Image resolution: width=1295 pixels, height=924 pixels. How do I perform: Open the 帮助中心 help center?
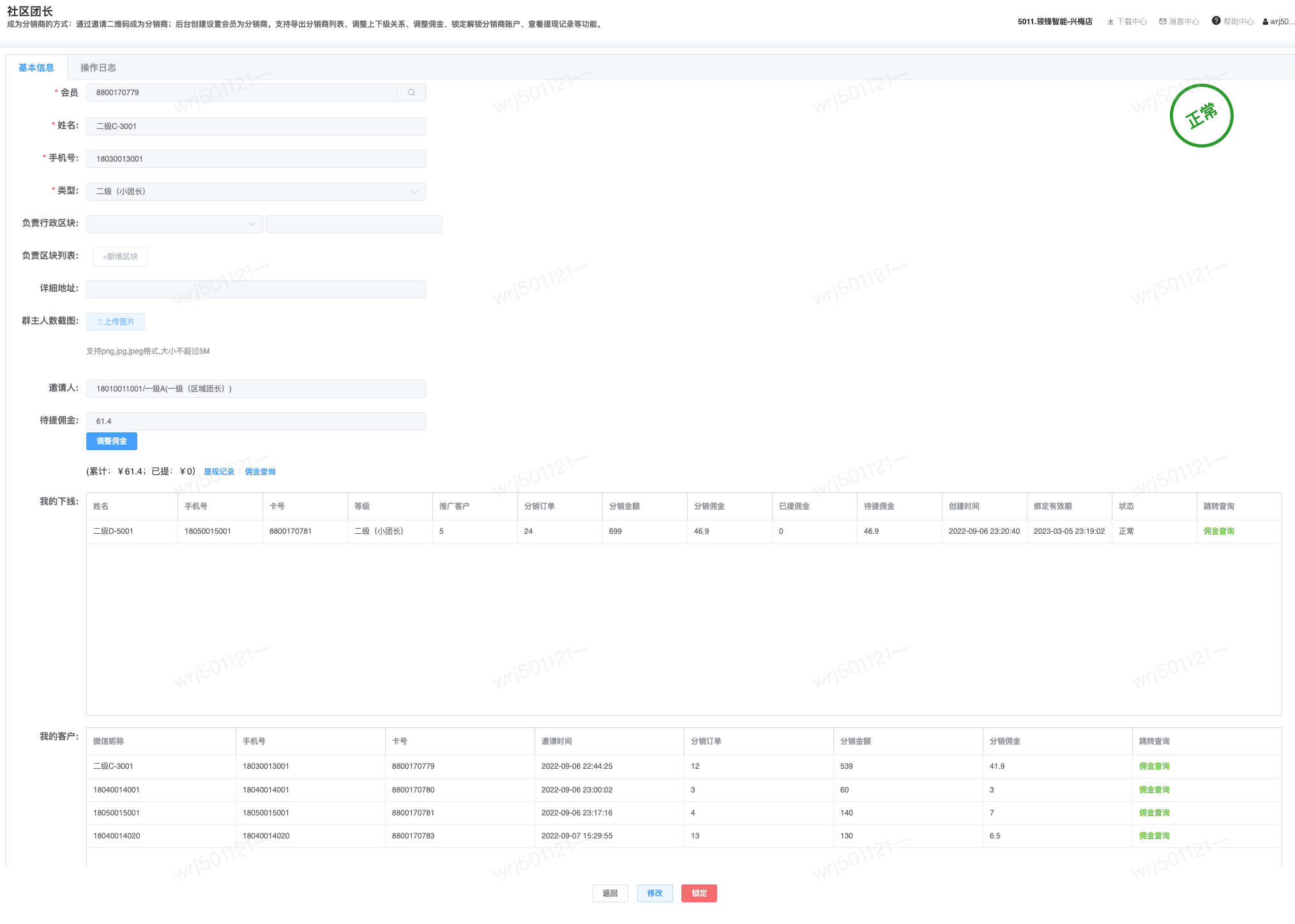pyautogui.click(x=1233, y=22)
